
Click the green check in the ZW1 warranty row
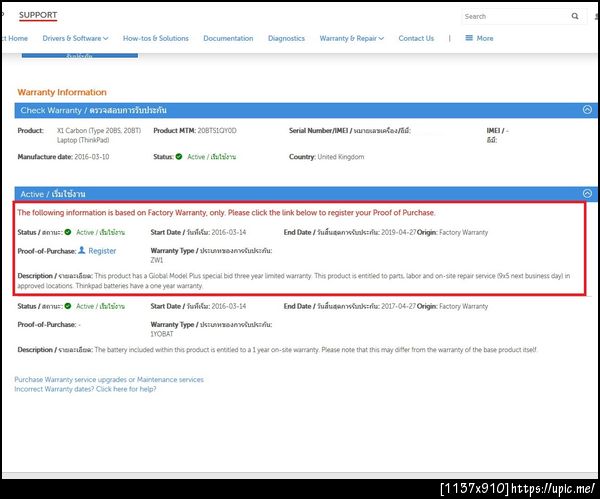coord(68,232)
